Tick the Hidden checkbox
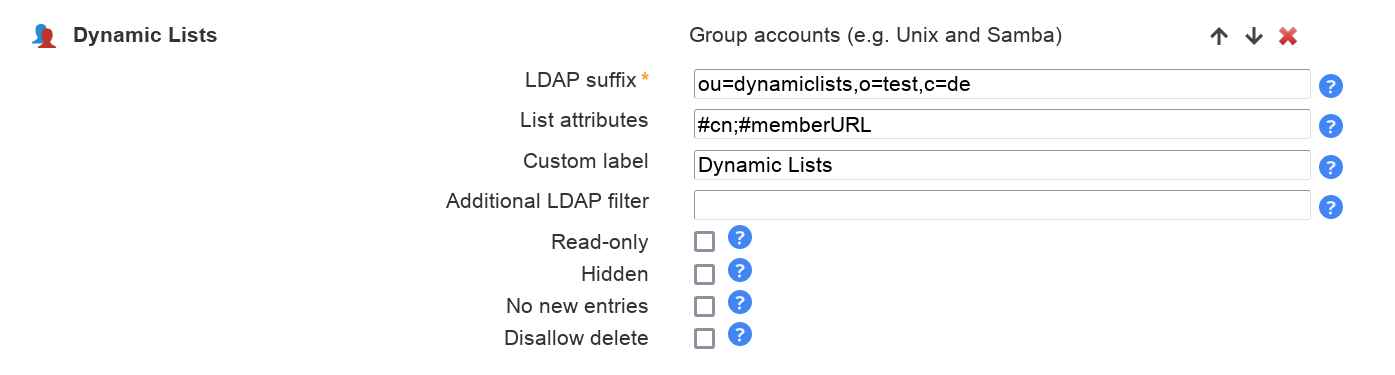The image size is (1395, 375). point(704,274)
